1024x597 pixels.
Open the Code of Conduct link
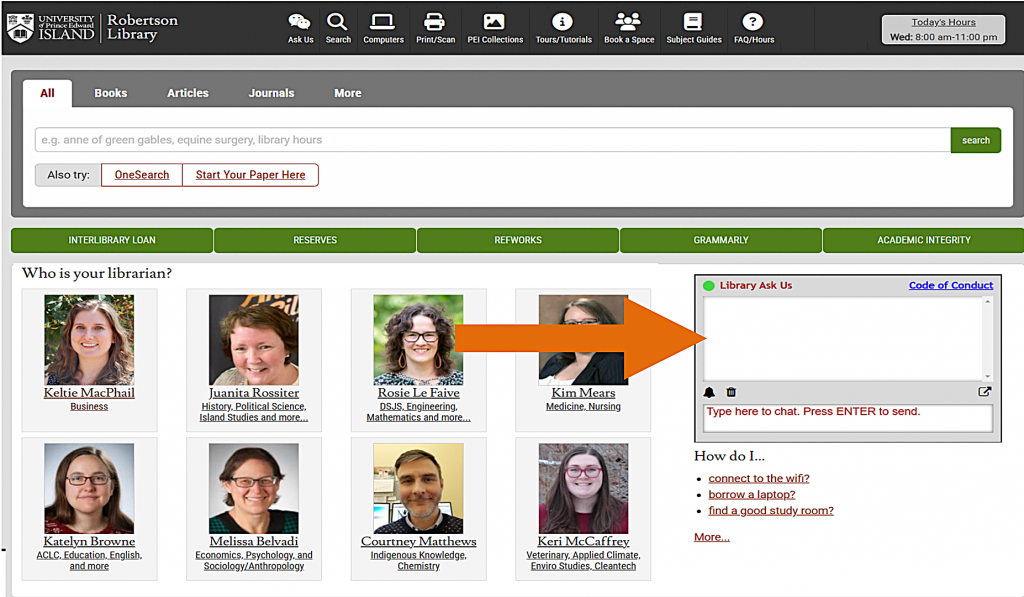[950, 285]
